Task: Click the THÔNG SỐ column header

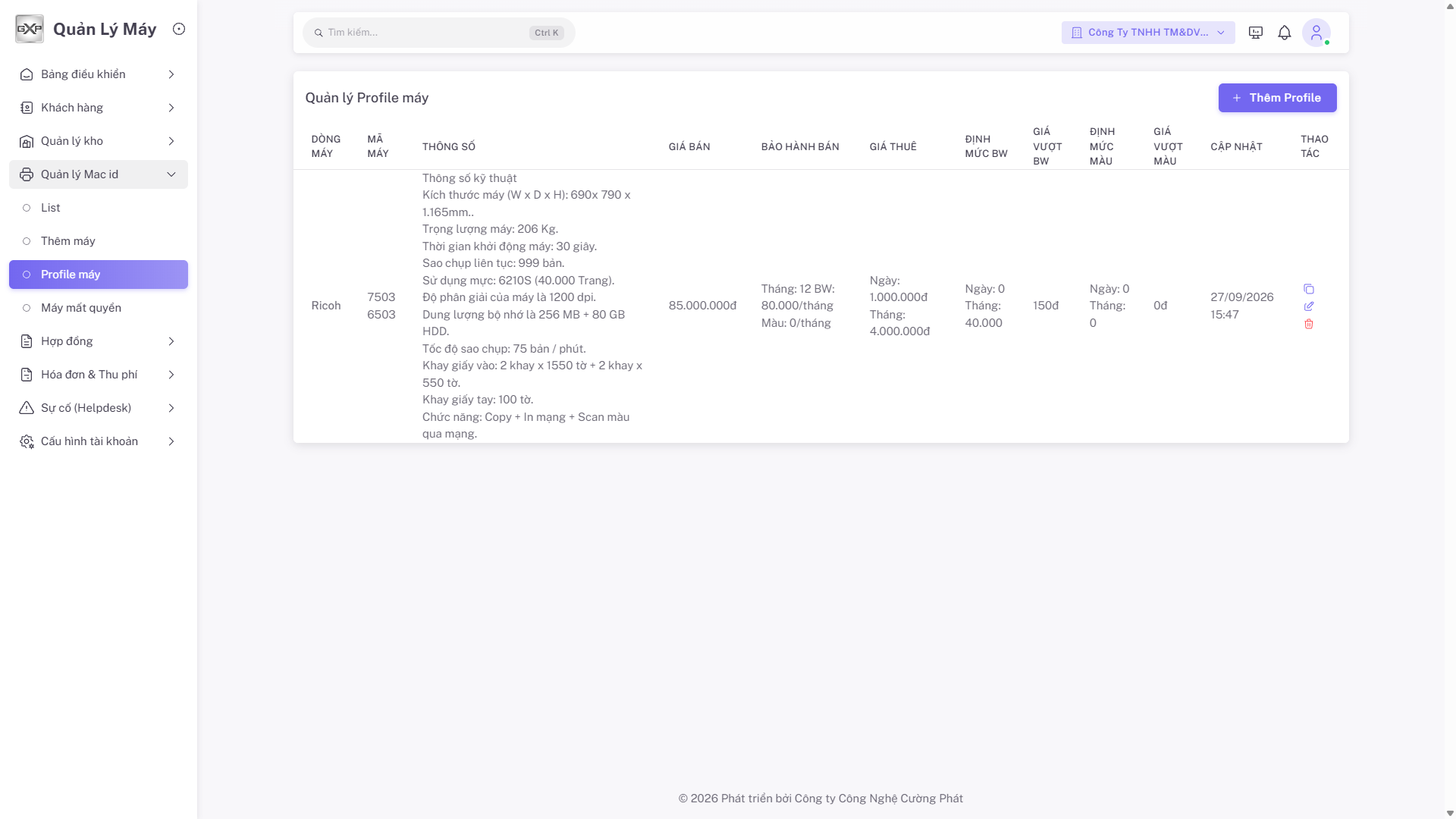Action: tap(449, 146)
